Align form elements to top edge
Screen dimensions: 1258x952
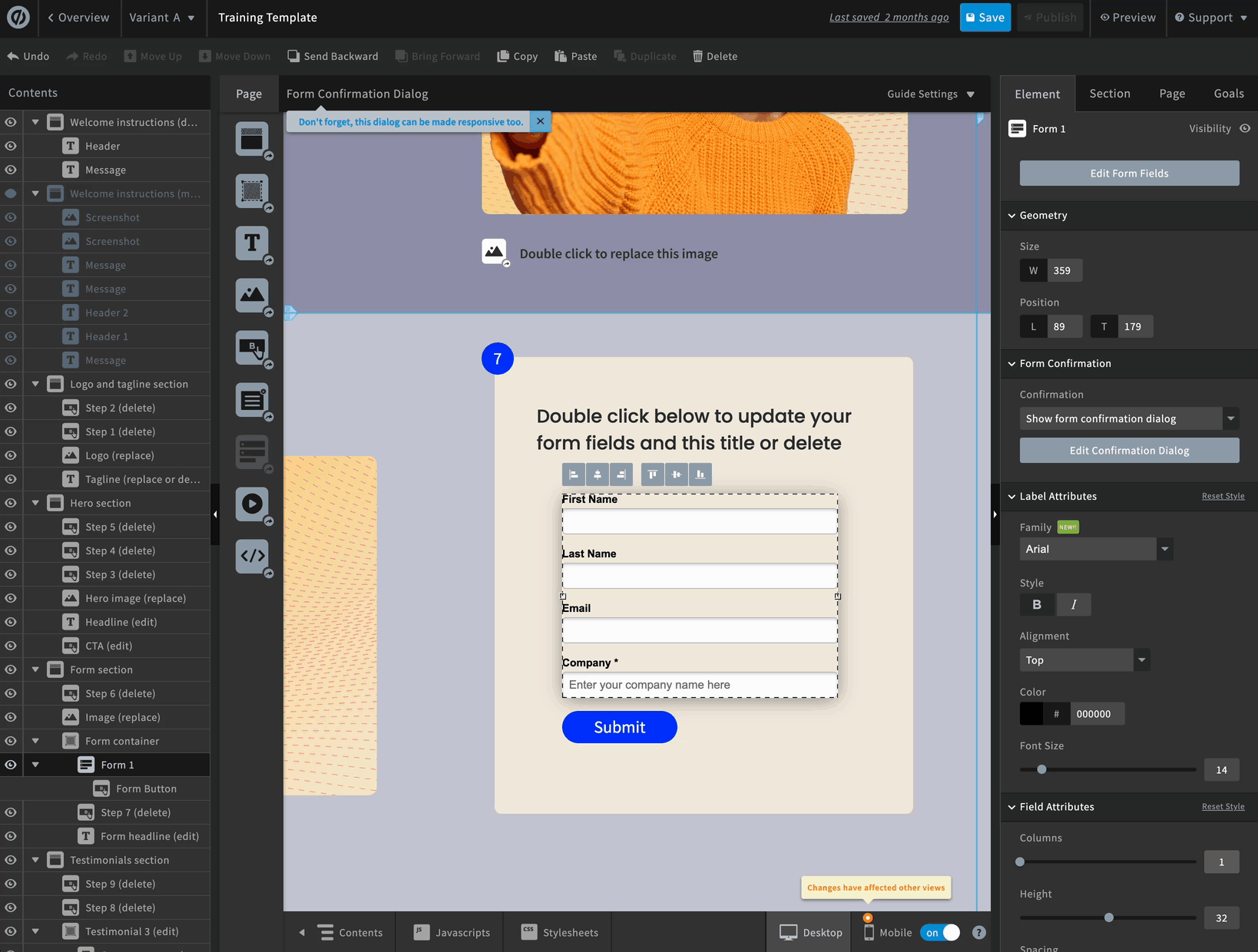pos(652,474)
